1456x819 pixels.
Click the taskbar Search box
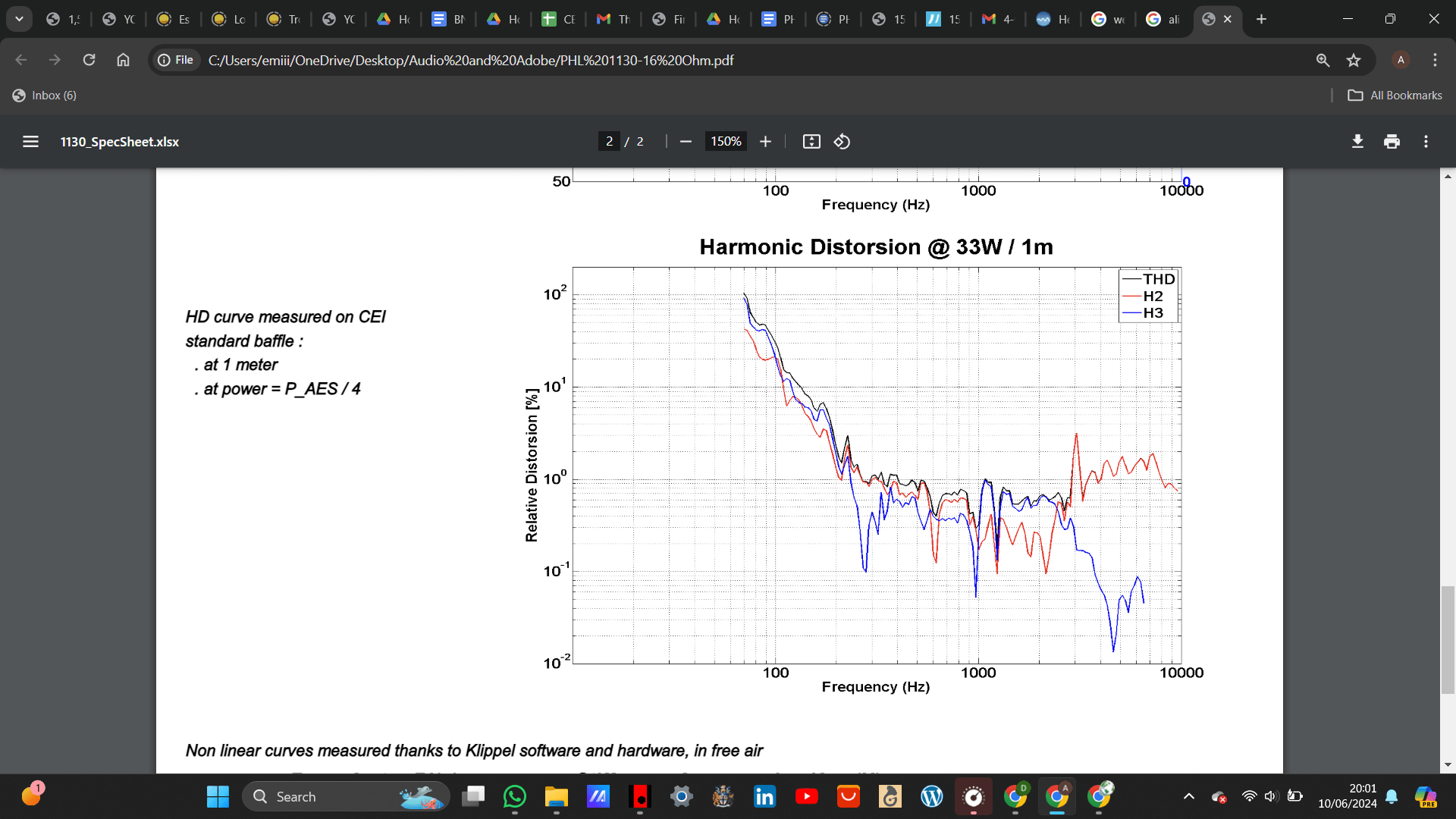click(346, 796)
